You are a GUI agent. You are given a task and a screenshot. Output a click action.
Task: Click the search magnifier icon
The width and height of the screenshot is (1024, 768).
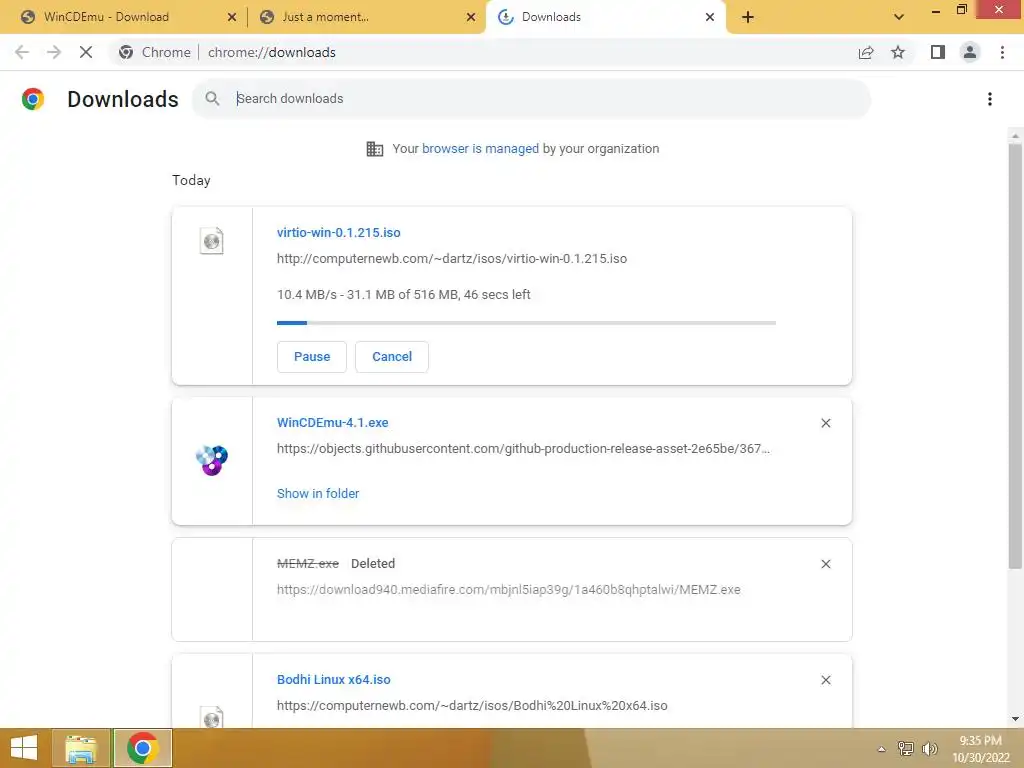tap(212, 99)
